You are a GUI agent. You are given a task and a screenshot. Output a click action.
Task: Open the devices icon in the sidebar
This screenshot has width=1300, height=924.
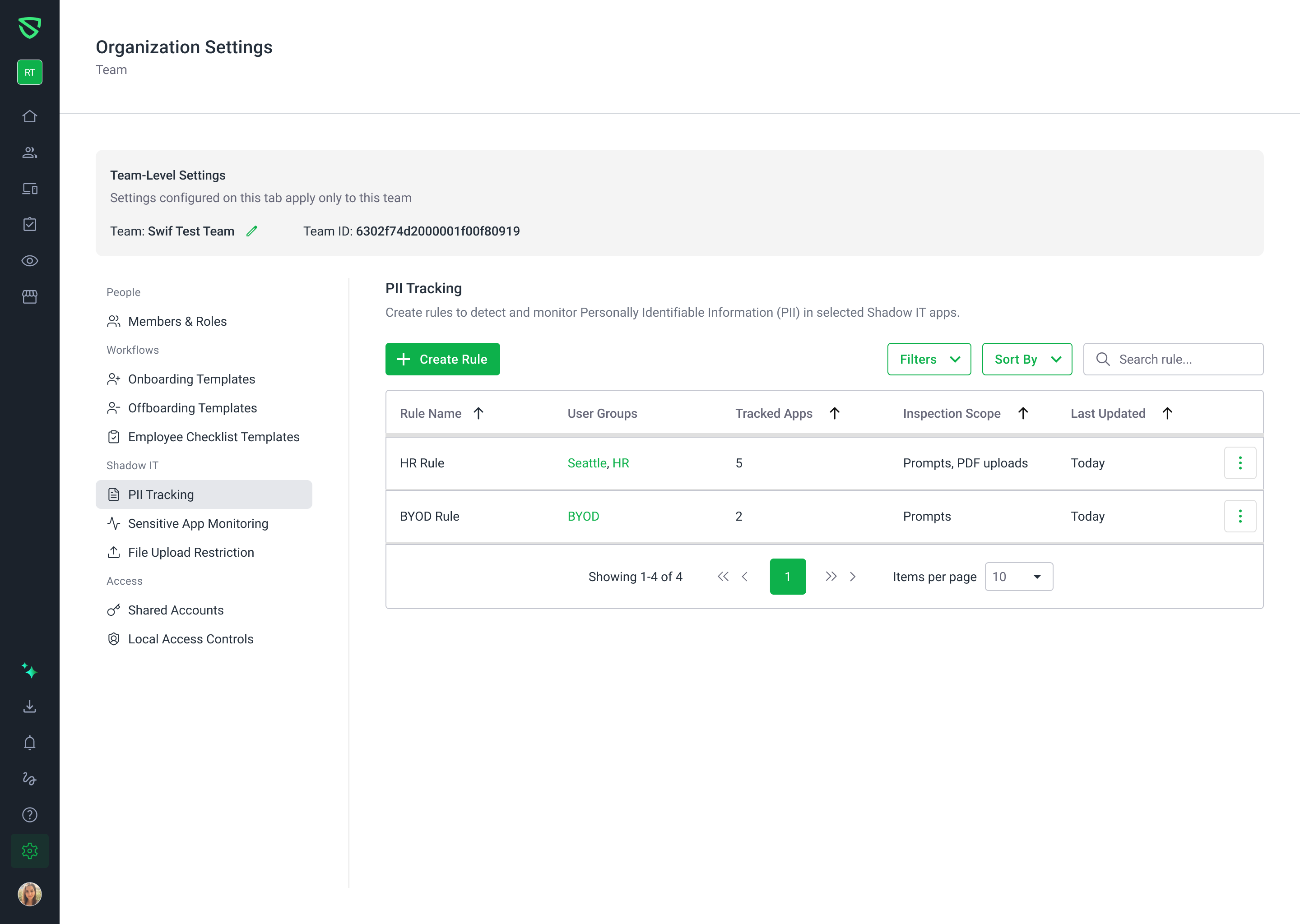[x=30, y=188]
